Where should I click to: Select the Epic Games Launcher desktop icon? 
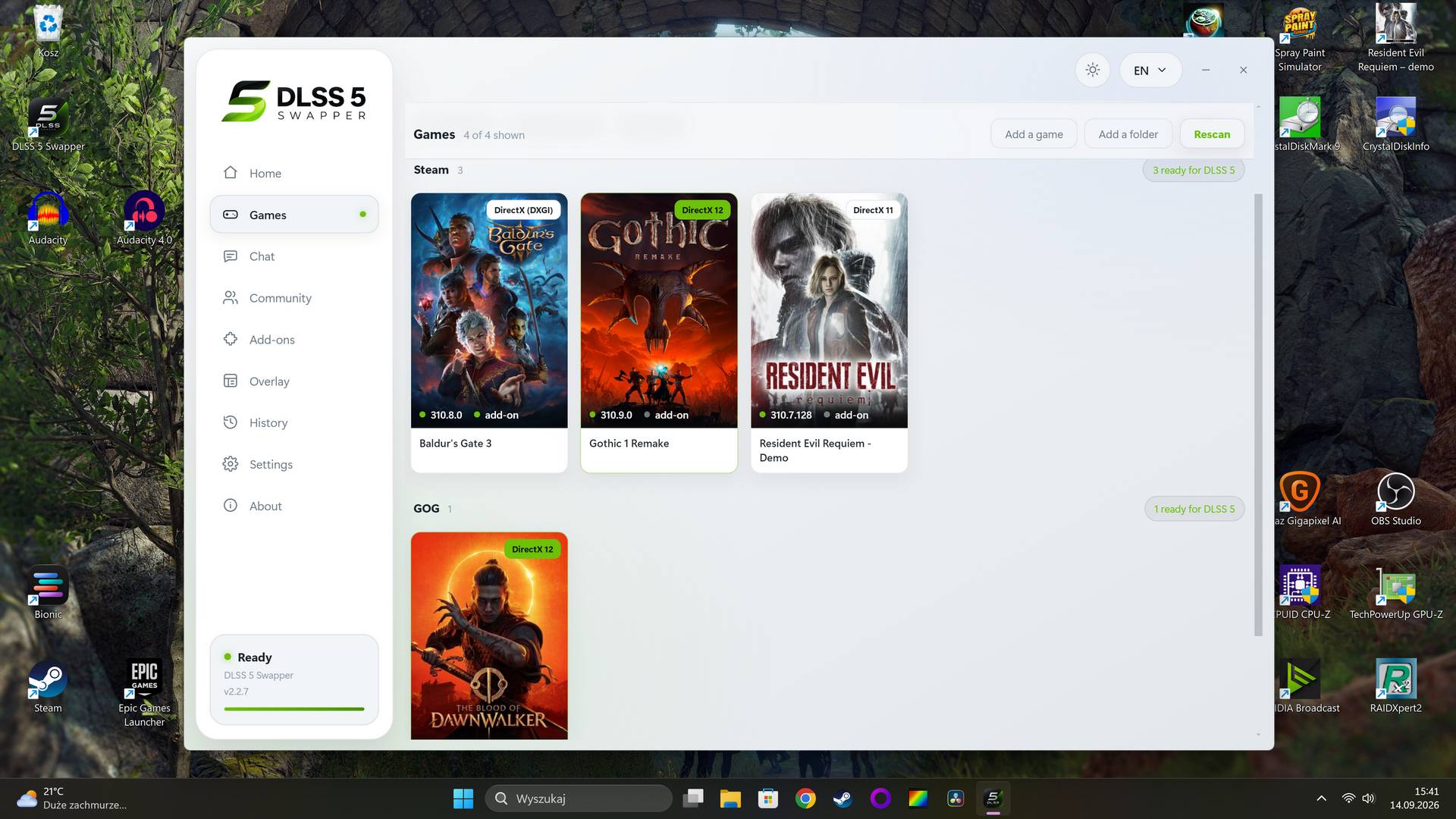point(144,694)
